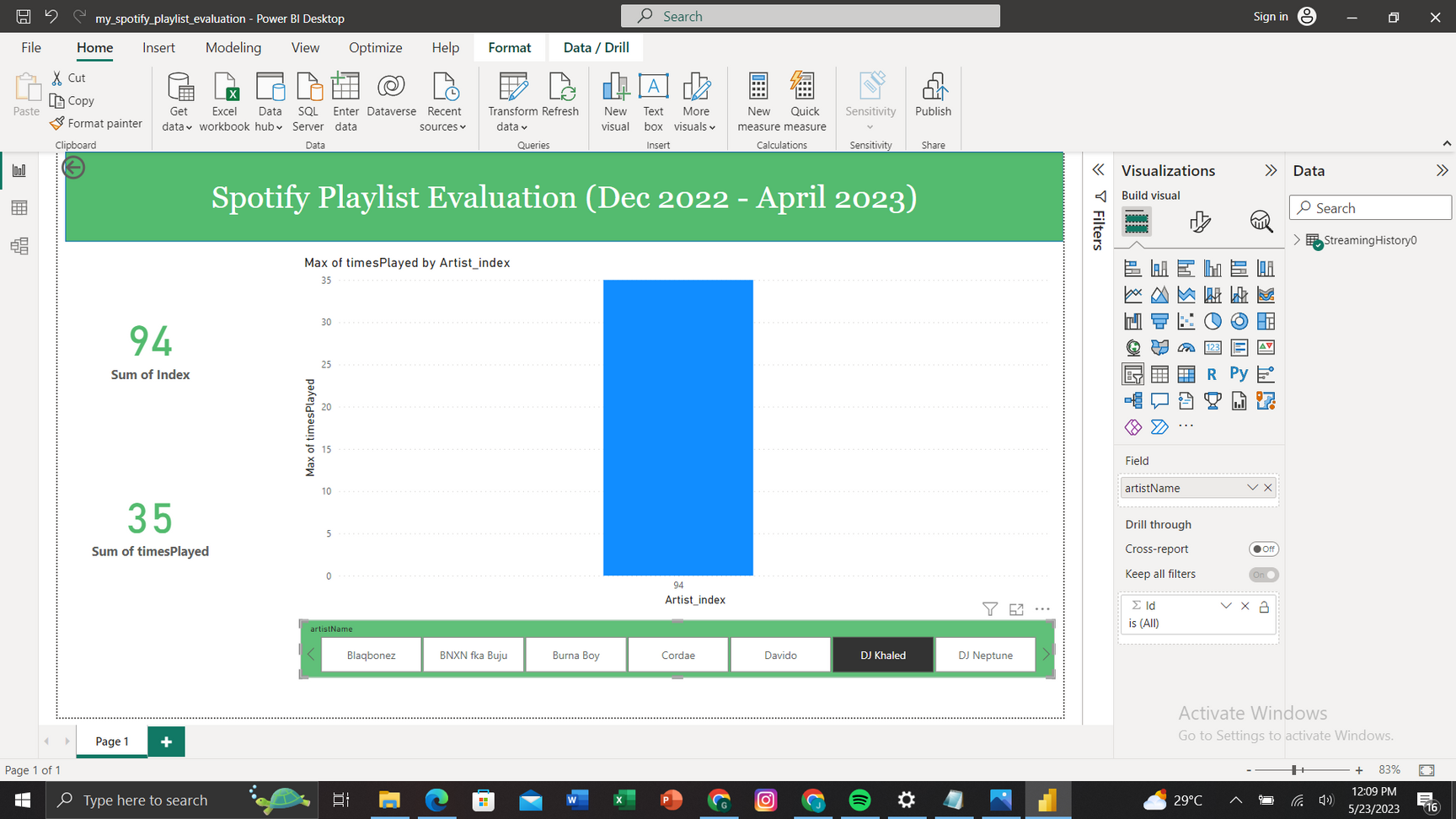1456x819 pixels.
Task: Click the Data pane Search field
Action: [1370, 208]
